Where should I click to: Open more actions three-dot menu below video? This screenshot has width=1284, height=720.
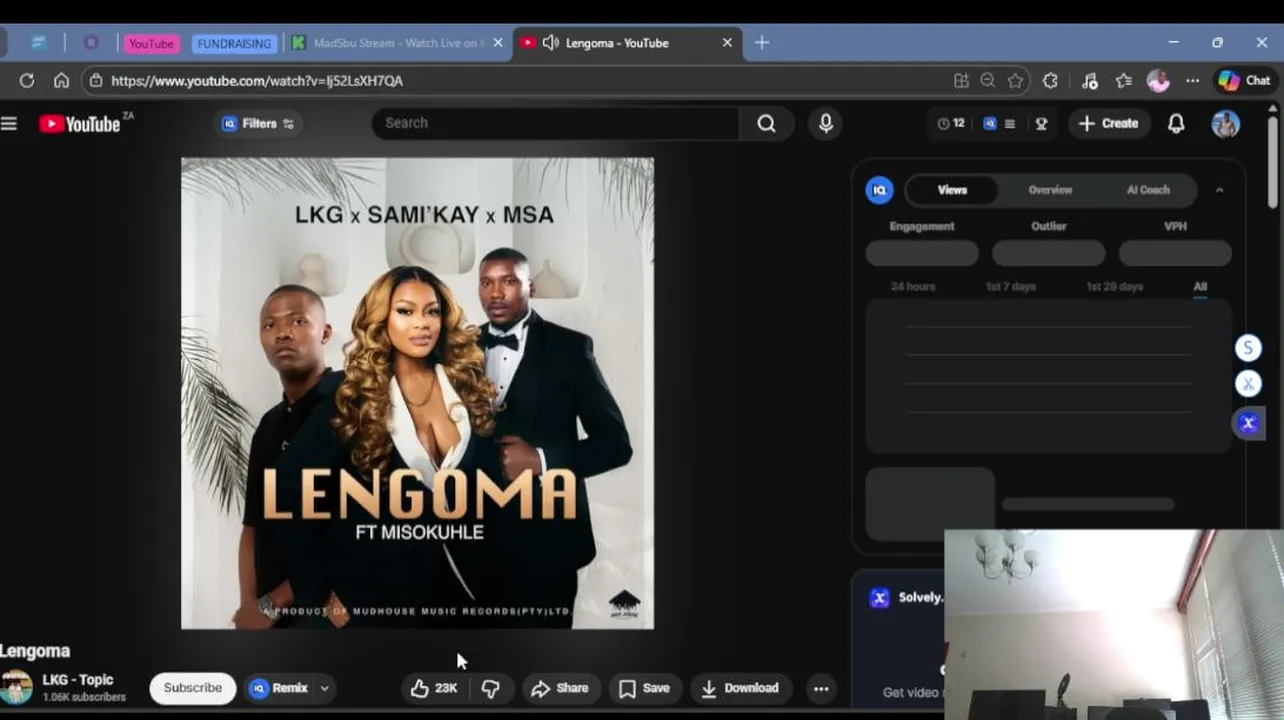[821, 688]
